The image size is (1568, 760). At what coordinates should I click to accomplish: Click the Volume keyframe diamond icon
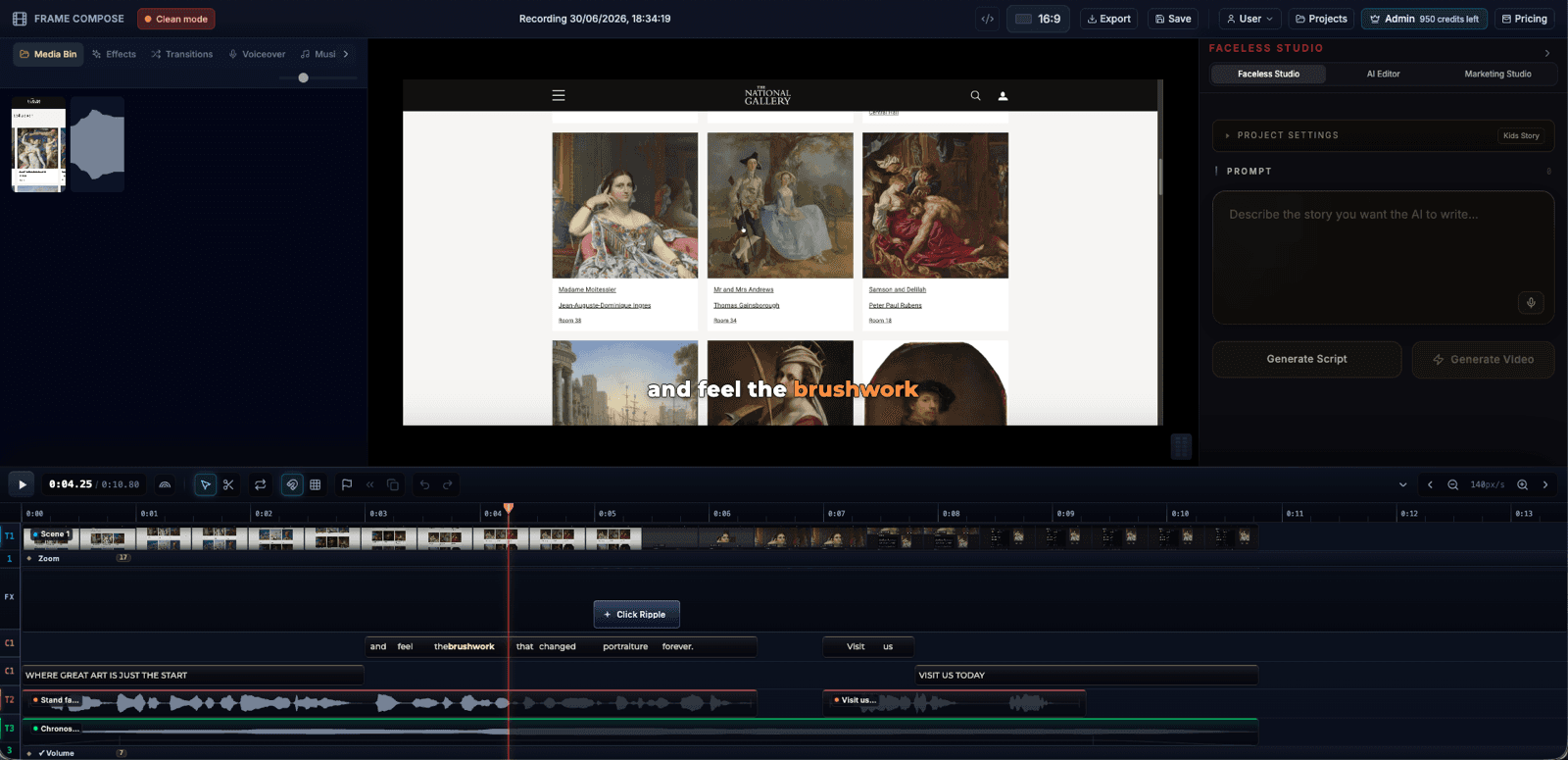[29, 753]
